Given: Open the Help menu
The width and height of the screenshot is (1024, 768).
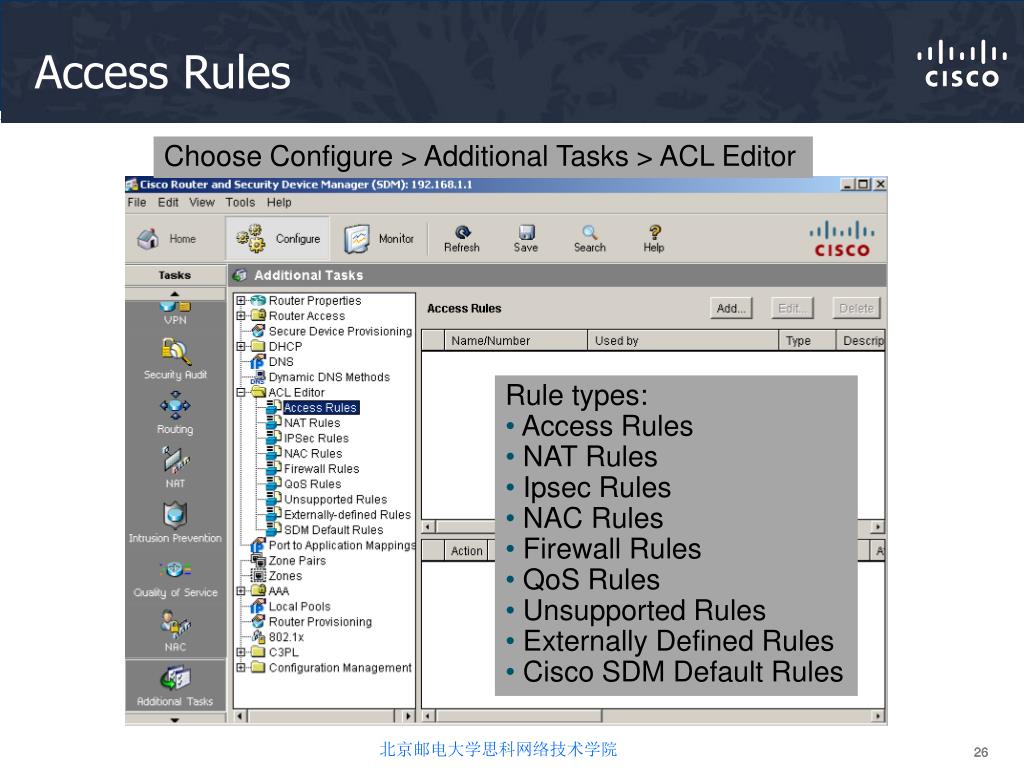Looking at the screenshot, I should (x=279, y=202).
